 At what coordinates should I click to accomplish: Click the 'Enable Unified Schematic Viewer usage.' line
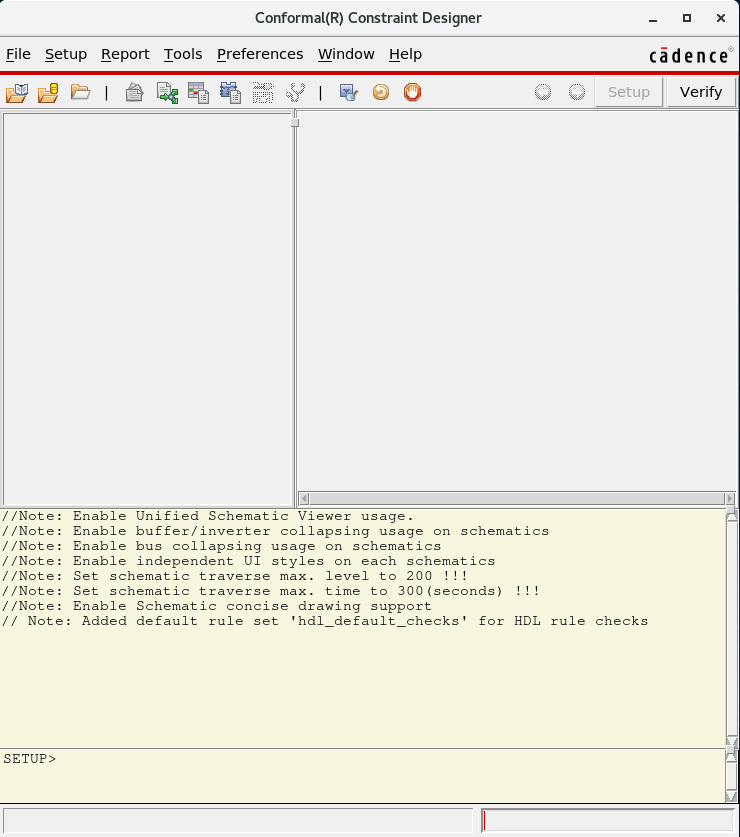tap(208, 516)
